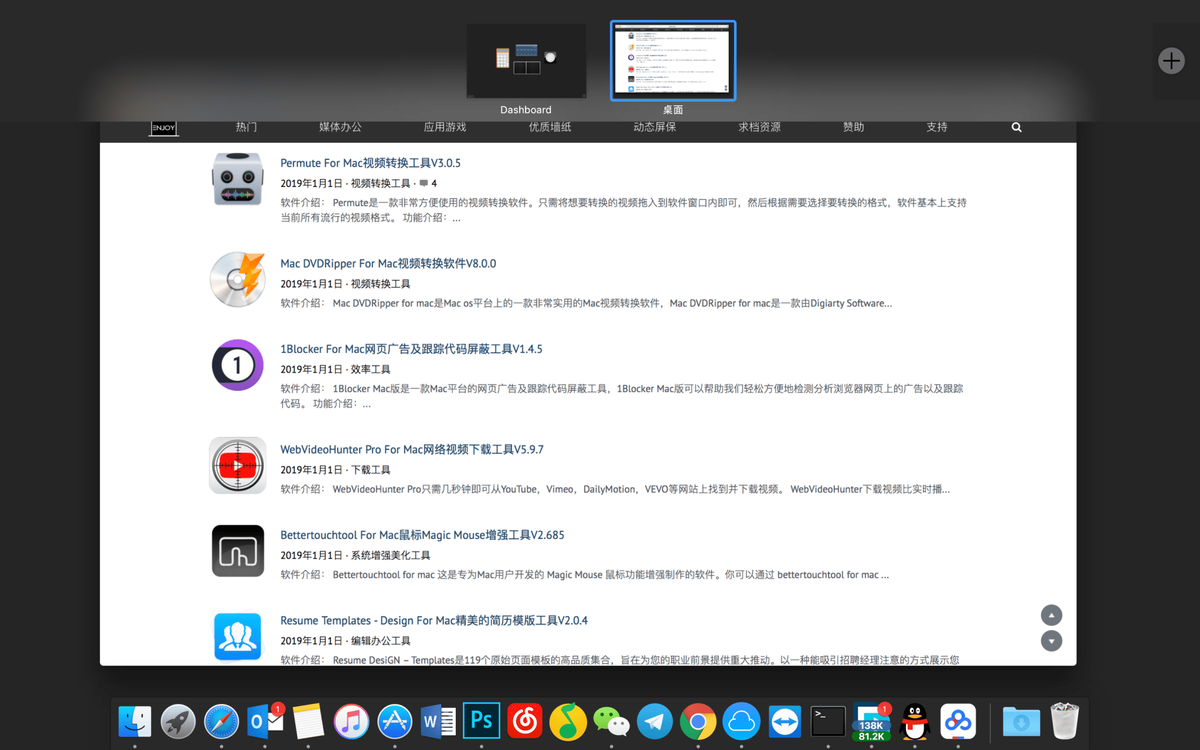Open Outlook mail icon in Dock
1200x750 pixels.
pyautogui.click(x=265, y=721)
